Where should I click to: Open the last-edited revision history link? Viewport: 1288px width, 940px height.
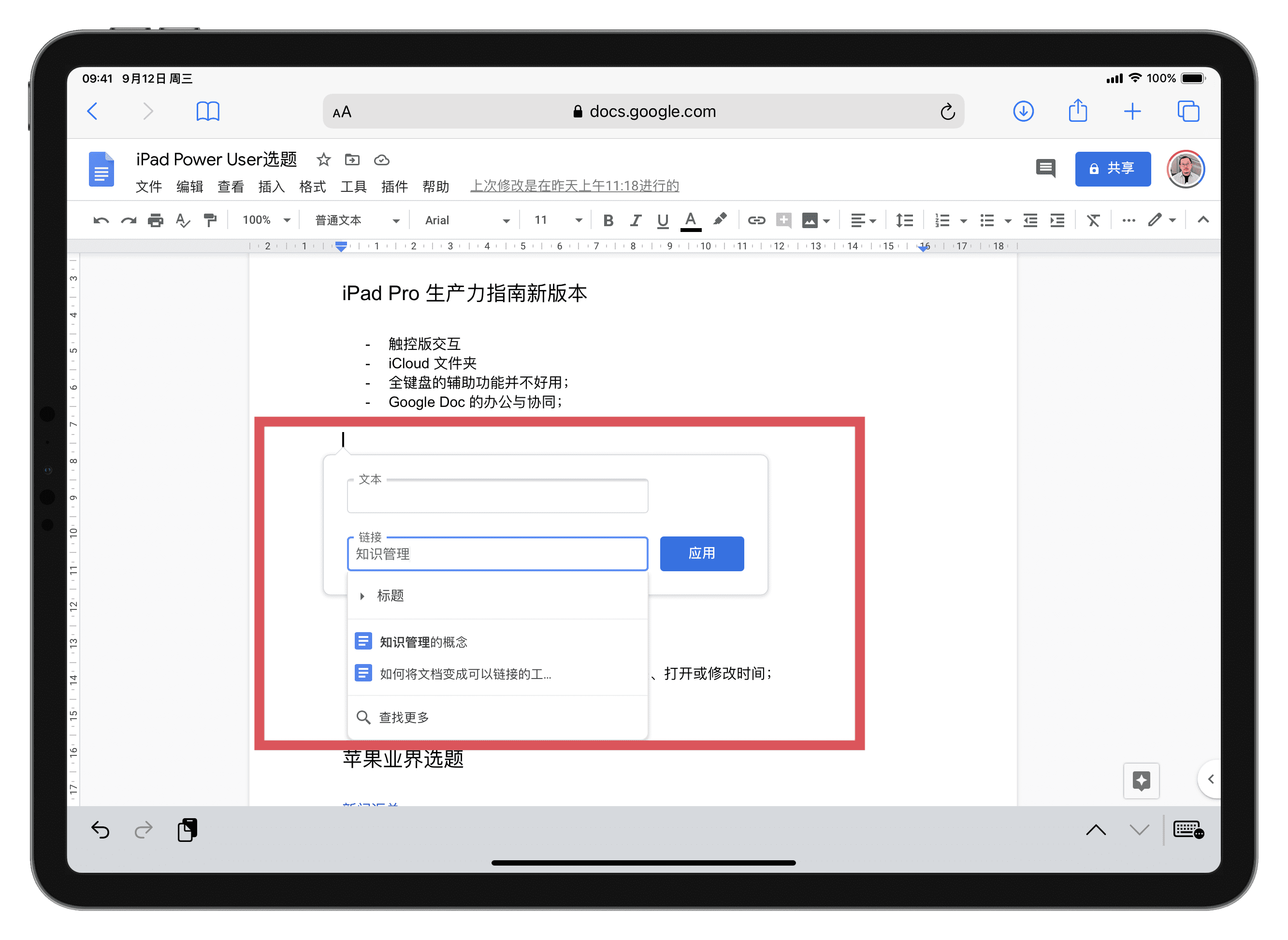(x=575, y=186)
